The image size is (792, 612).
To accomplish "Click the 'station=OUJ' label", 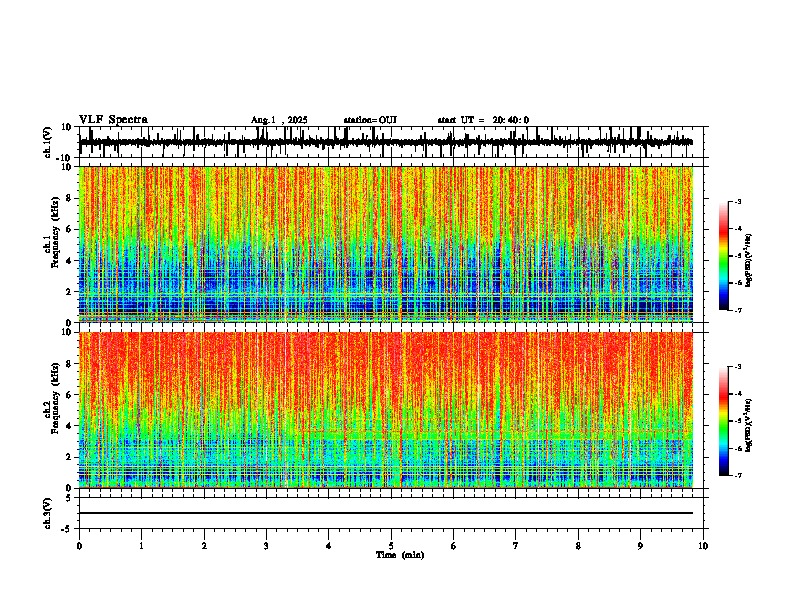I will coord(370,120).
